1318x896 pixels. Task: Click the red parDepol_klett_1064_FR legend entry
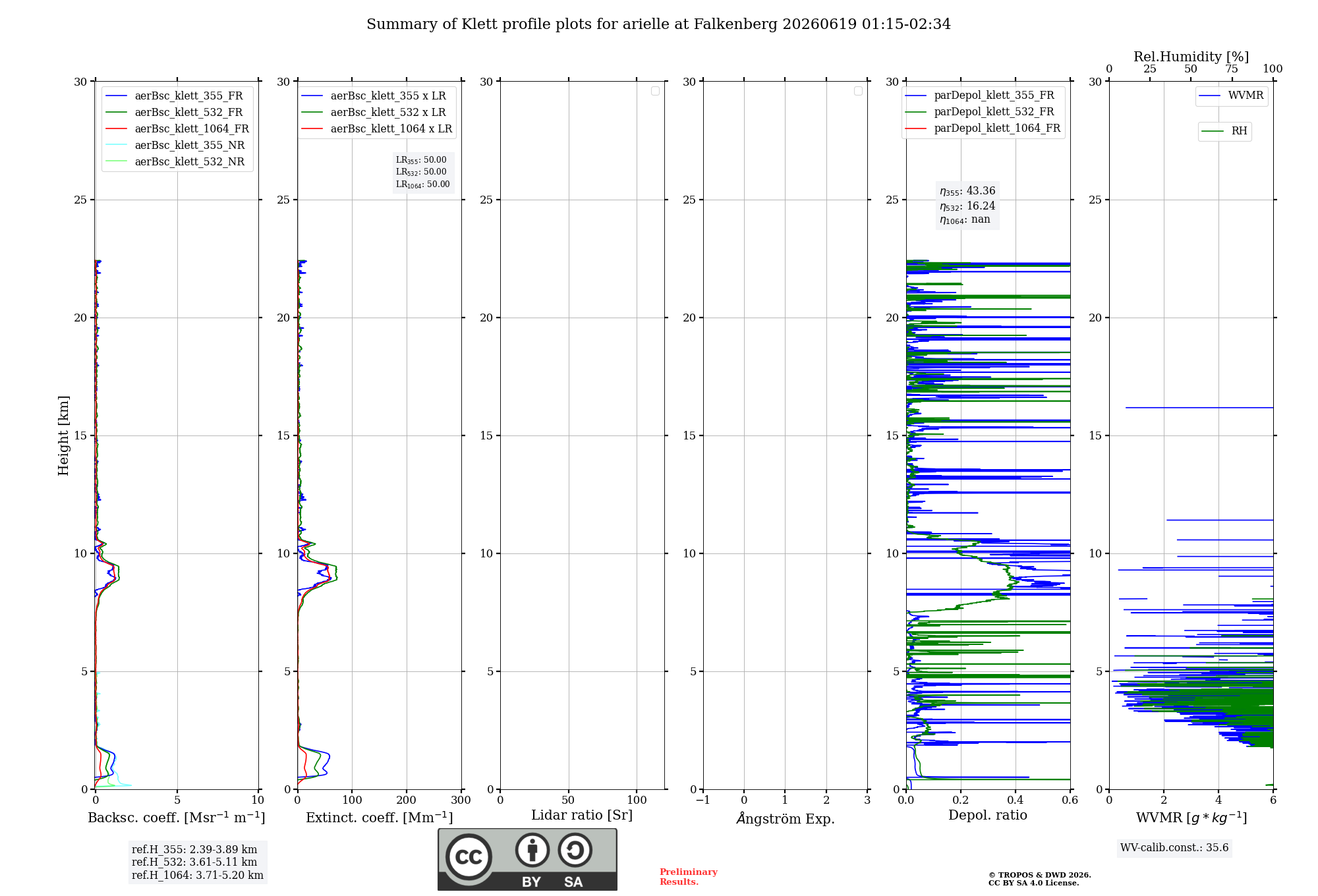click(x=983, y=128)
